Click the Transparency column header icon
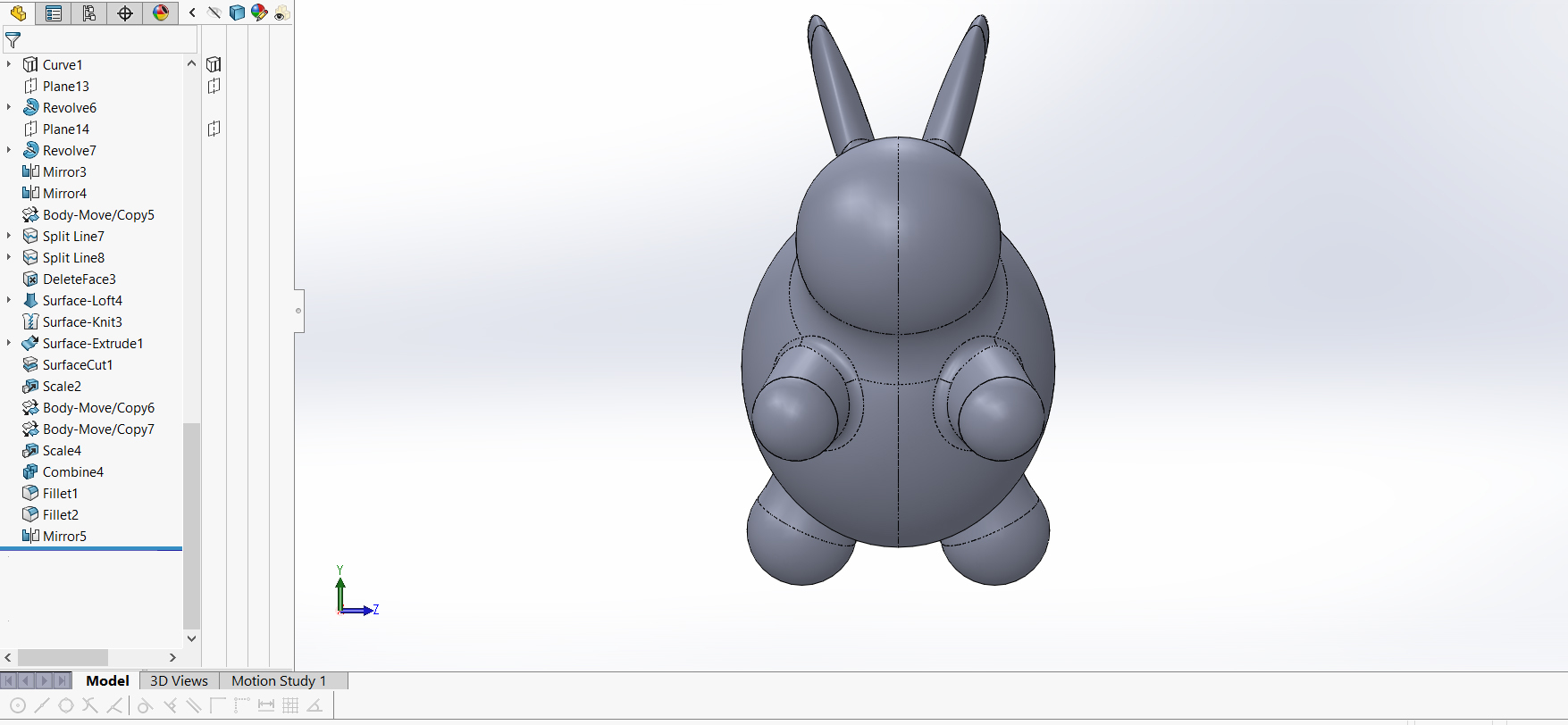The width and height of the screenshot is (1568, 725). (282, 13)
